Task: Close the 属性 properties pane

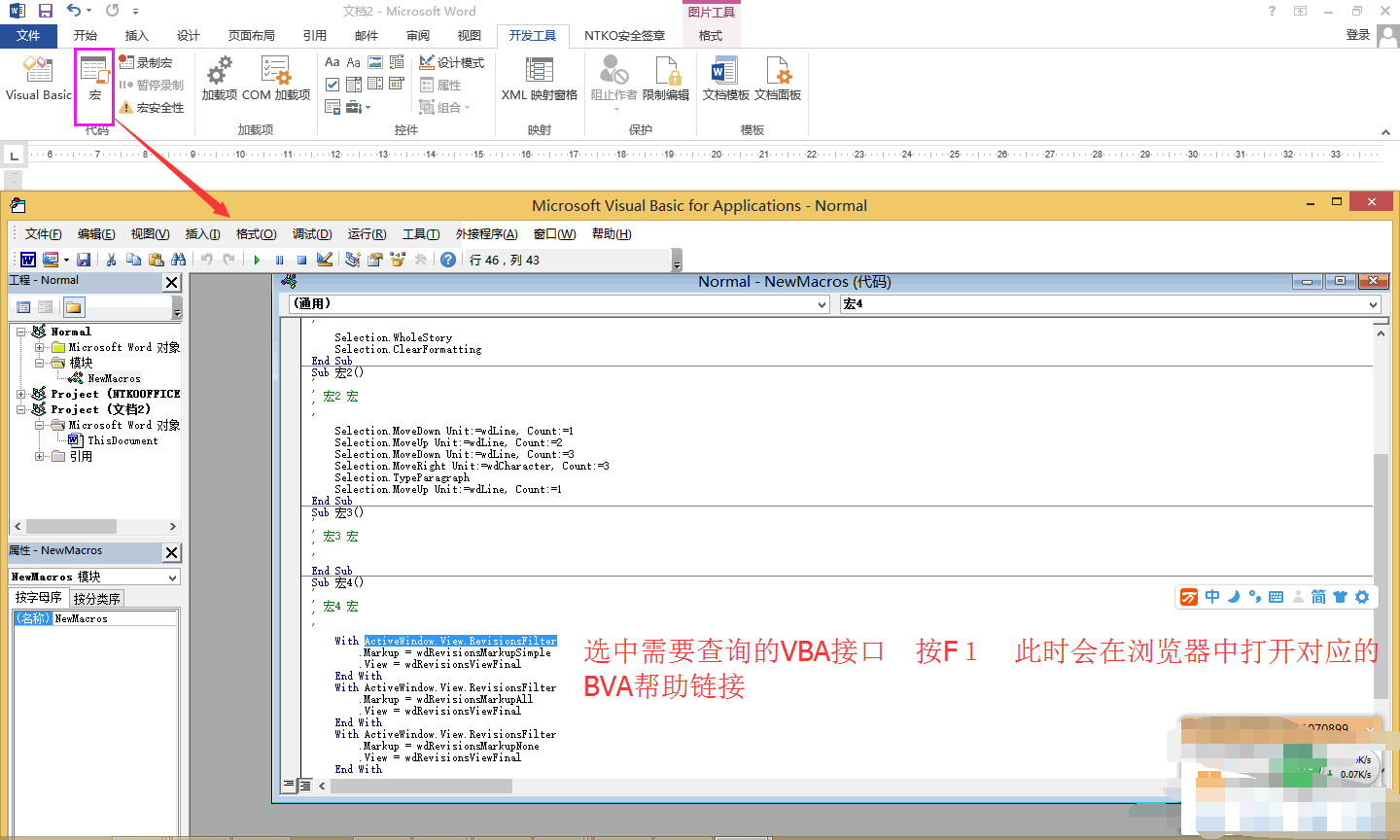Action: tap(172, 552)
